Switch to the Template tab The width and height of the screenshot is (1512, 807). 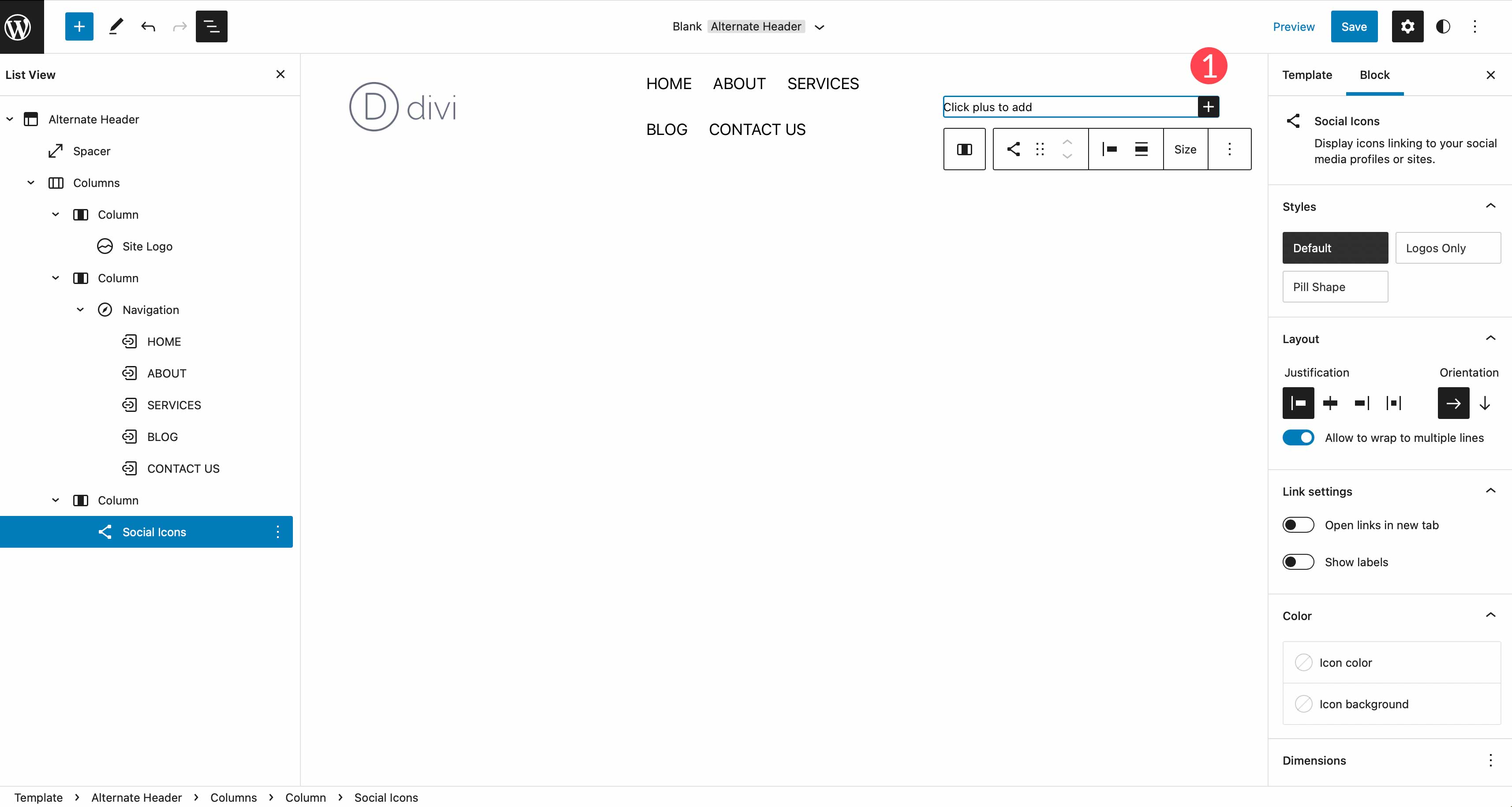1308,75
